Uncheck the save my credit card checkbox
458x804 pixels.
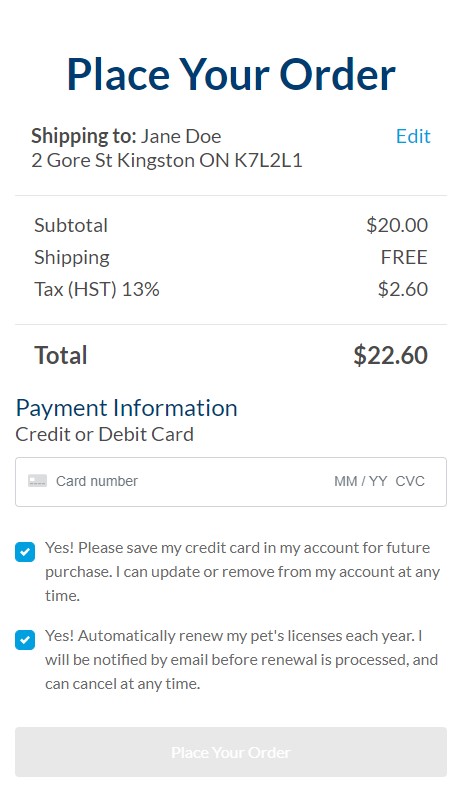25,552
